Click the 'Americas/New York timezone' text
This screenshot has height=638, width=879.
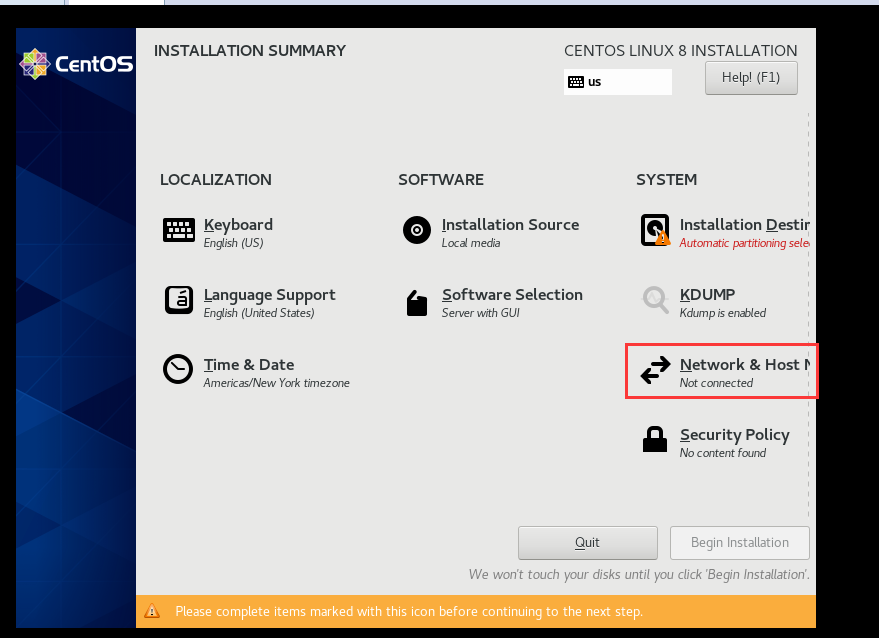pos(276,383)
